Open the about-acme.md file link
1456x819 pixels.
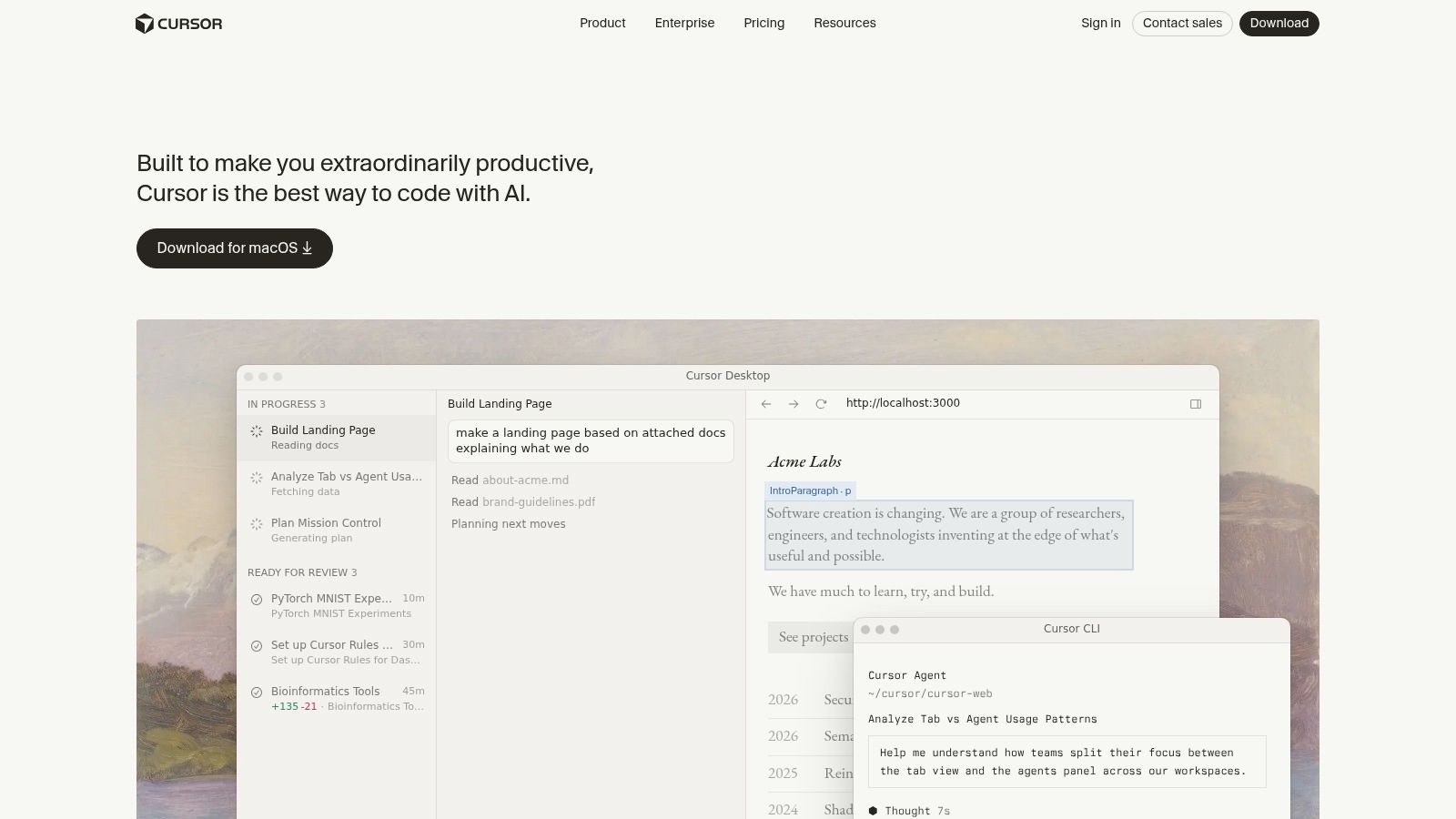point(525,480)
